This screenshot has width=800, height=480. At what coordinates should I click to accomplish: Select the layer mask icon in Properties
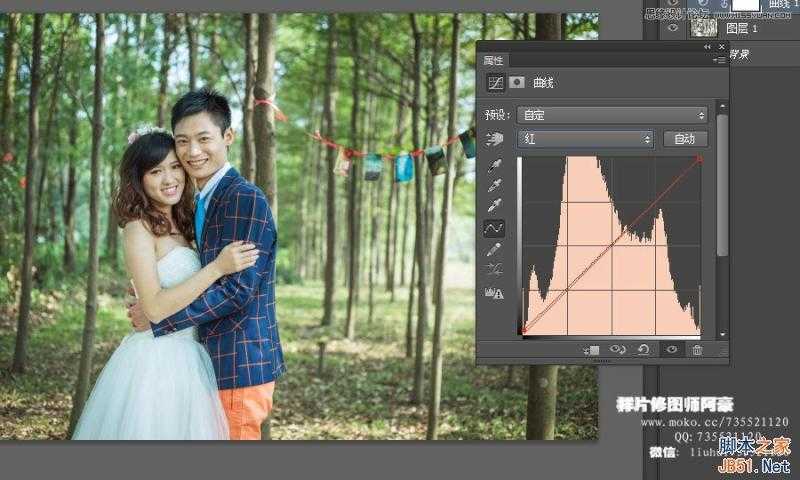pos(516,82)
